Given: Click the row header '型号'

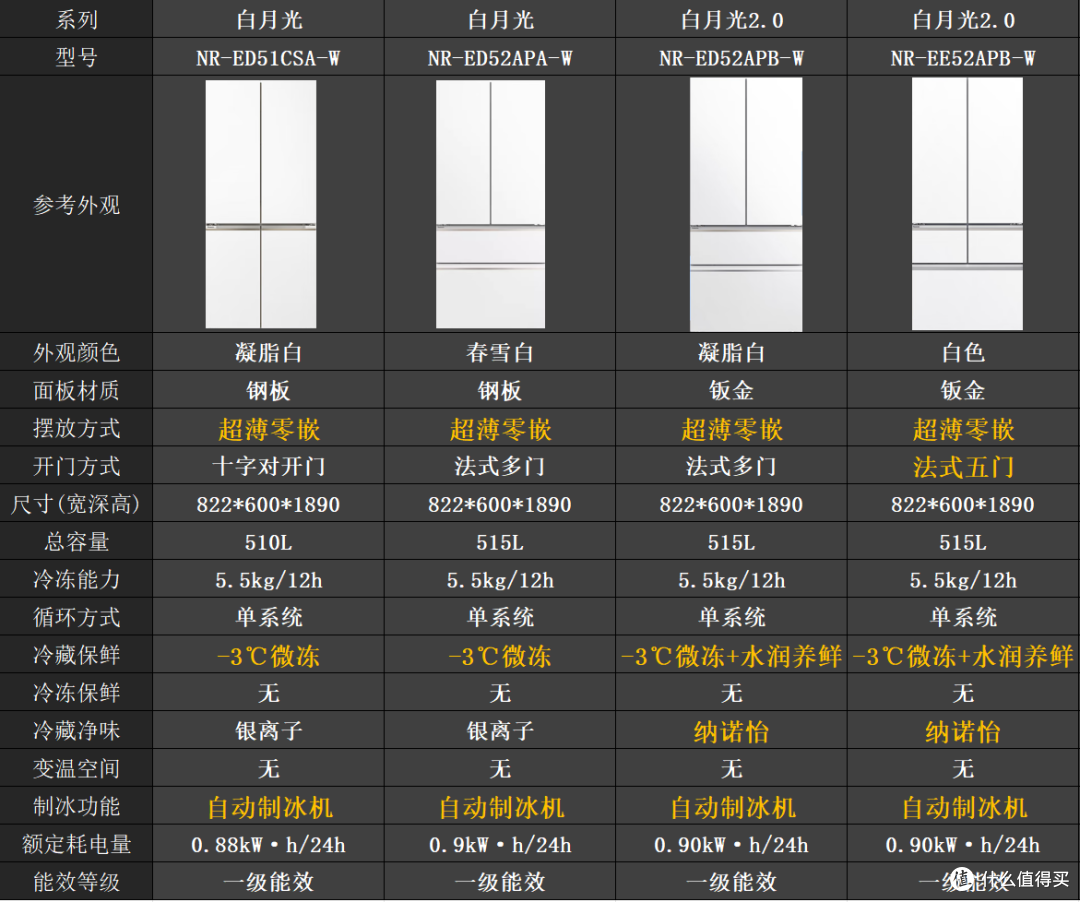Looking at the screenshot, I should tap(76, 58).
